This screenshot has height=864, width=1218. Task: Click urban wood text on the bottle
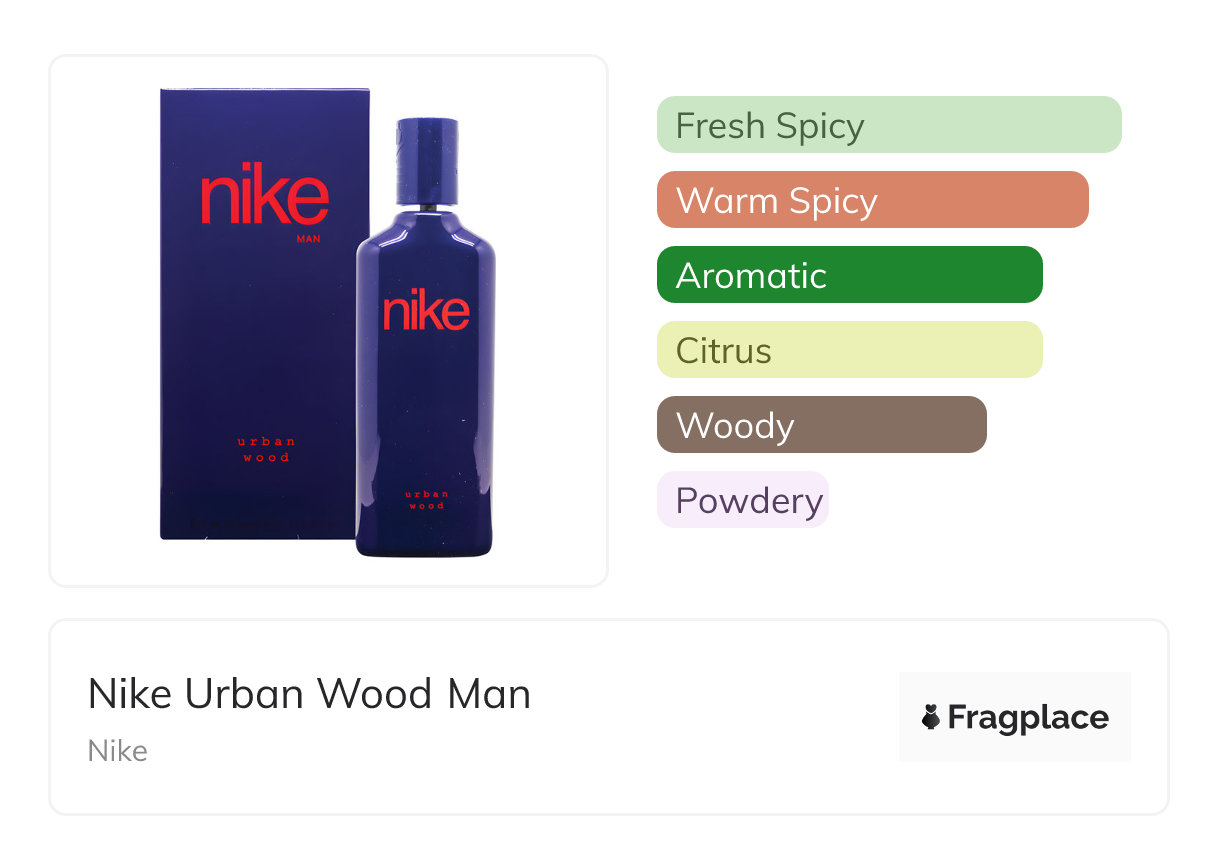click(425, 499)
